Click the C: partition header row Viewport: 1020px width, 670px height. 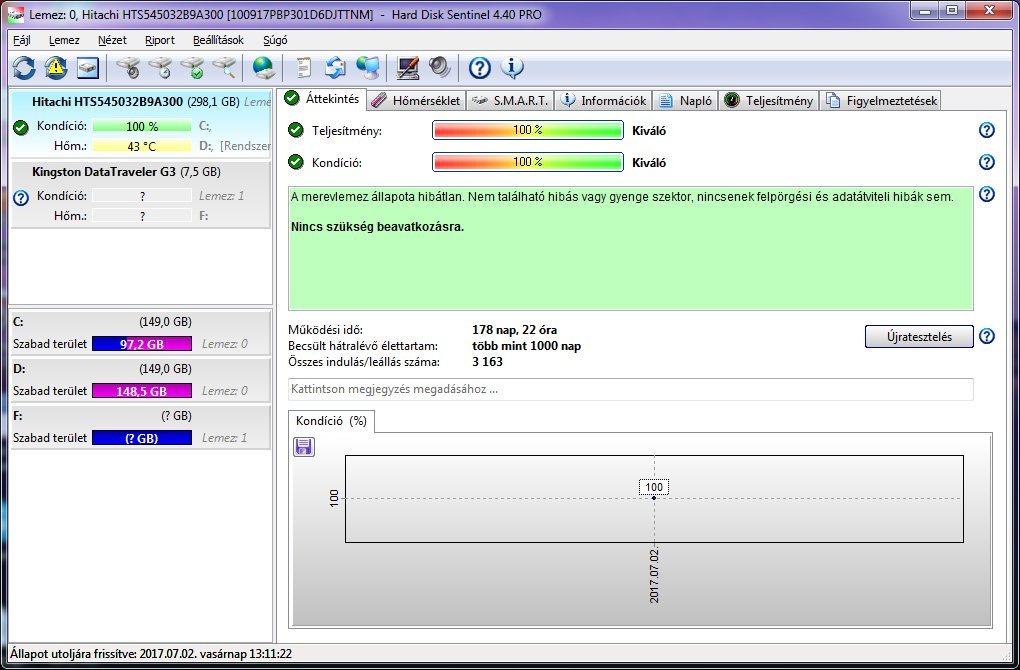141,322
